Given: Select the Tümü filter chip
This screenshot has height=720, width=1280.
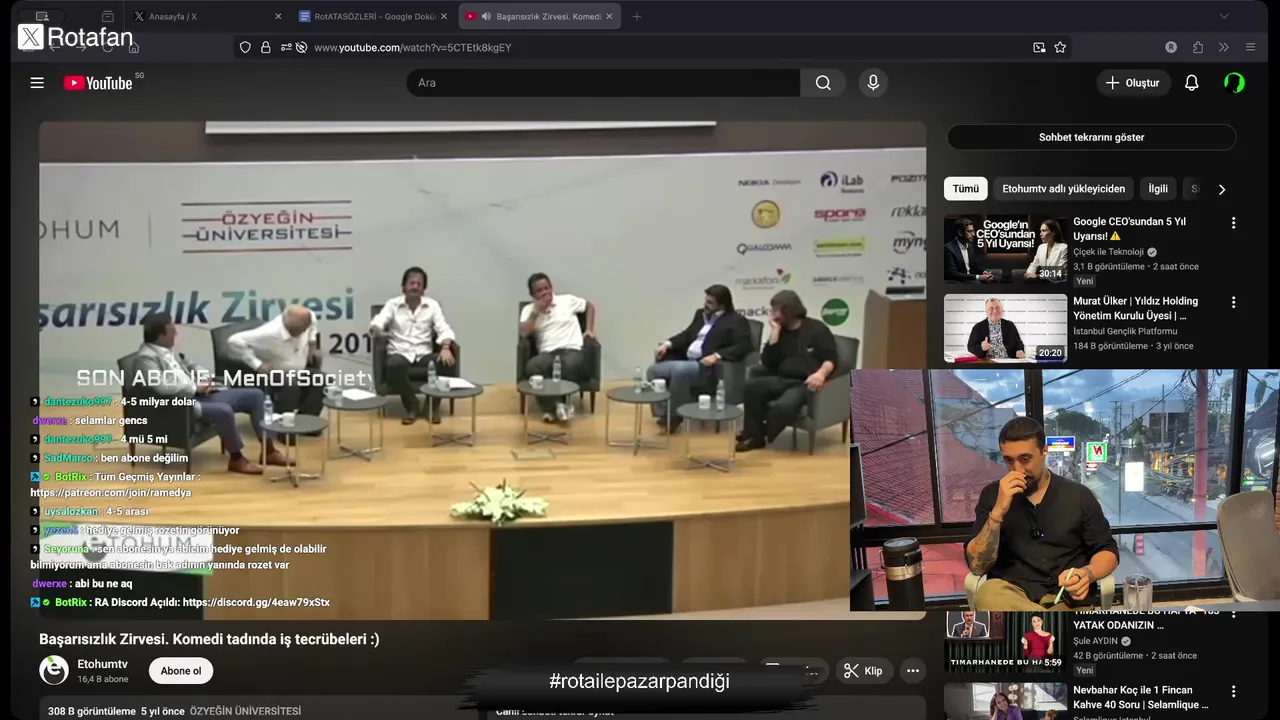Looking at the screenshot, I should [965, 188].
